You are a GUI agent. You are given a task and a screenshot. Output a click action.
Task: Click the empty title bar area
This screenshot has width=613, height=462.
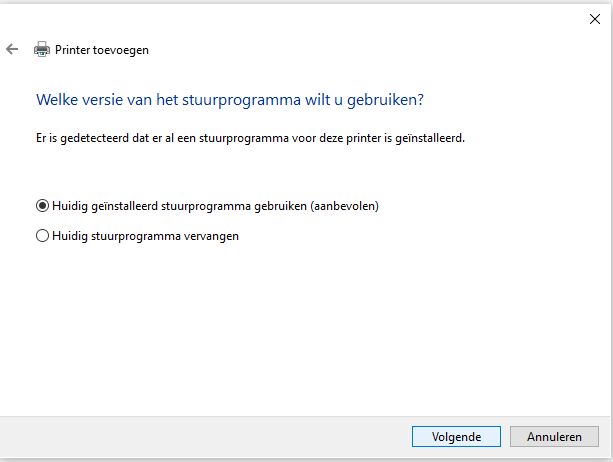click(x=300, y=17)
